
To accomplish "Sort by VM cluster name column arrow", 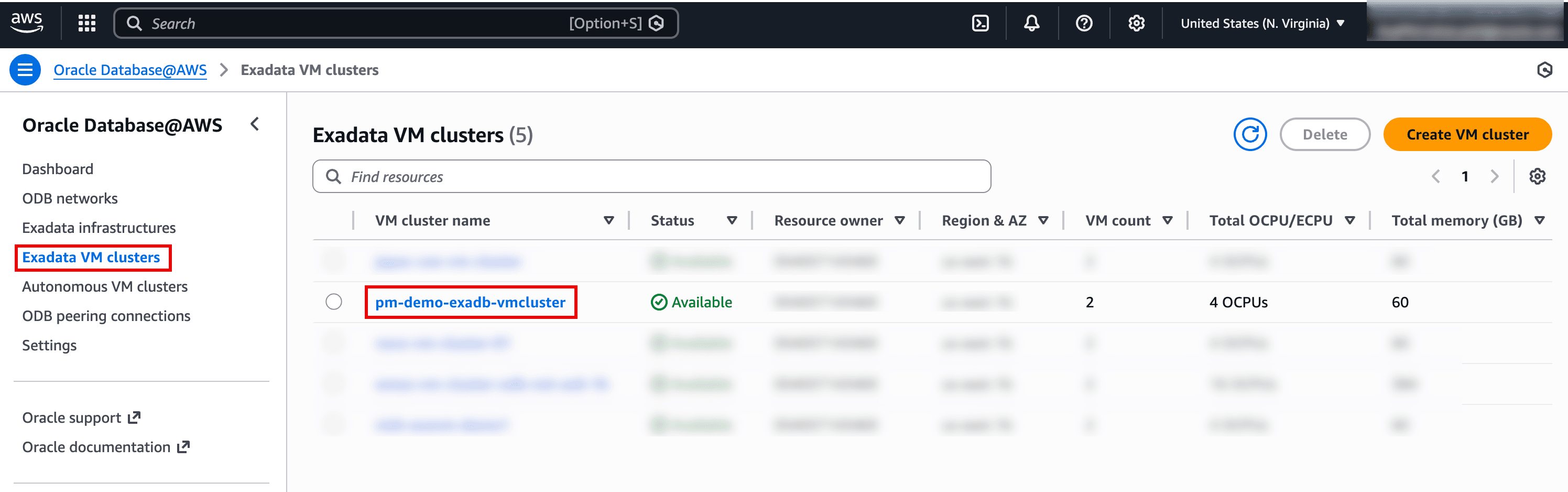I will 608,220.
